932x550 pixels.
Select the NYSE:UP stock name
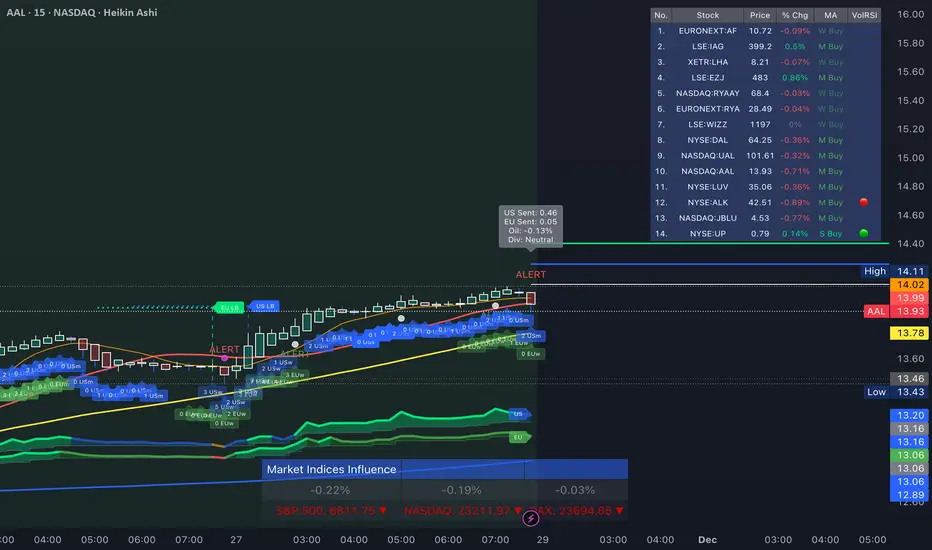[707, 234]
